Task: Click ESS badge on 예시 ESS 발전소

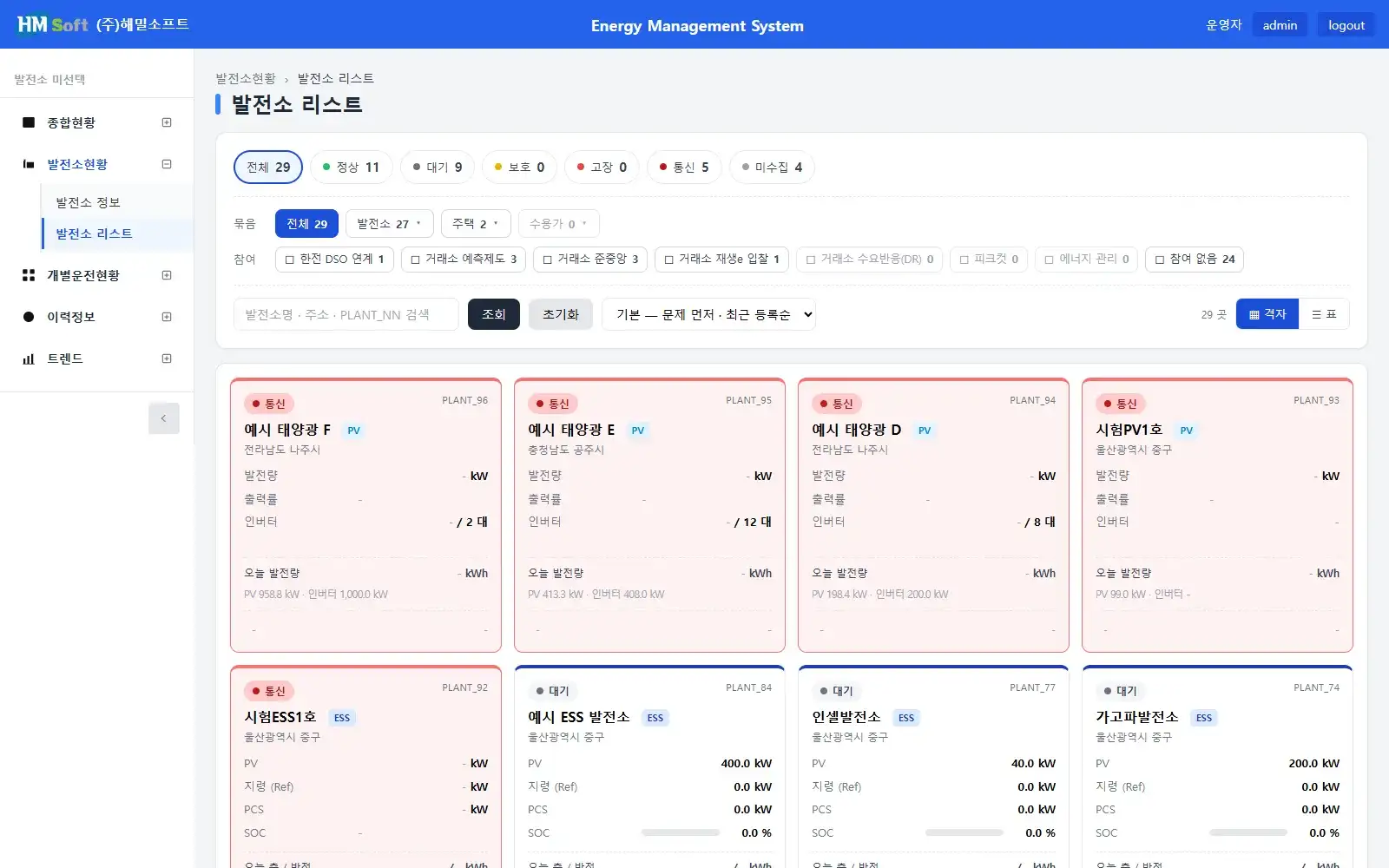Action: [655, 718]
